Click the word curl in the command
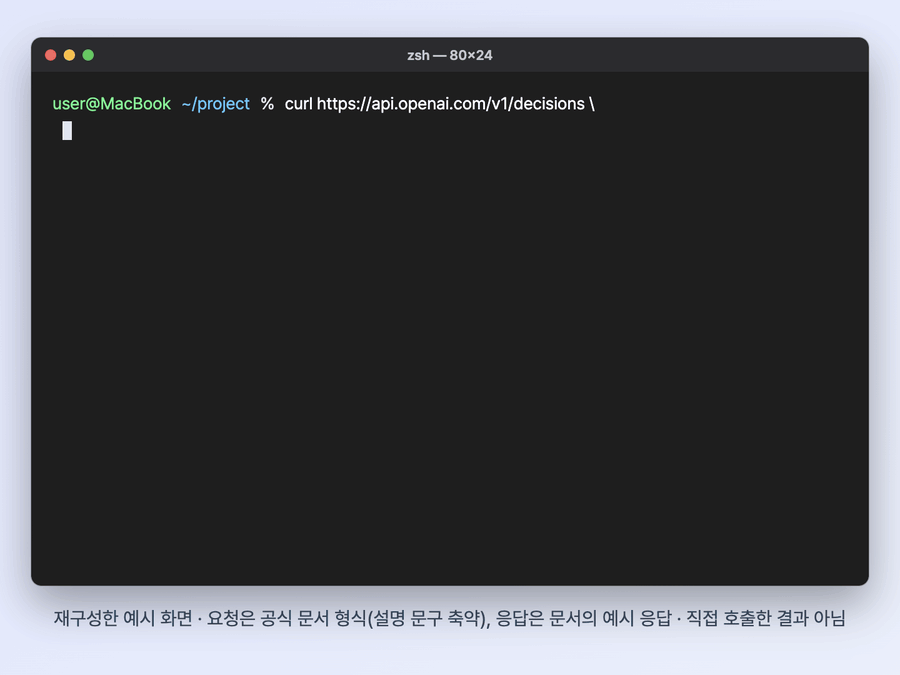 tap(298, 104)
